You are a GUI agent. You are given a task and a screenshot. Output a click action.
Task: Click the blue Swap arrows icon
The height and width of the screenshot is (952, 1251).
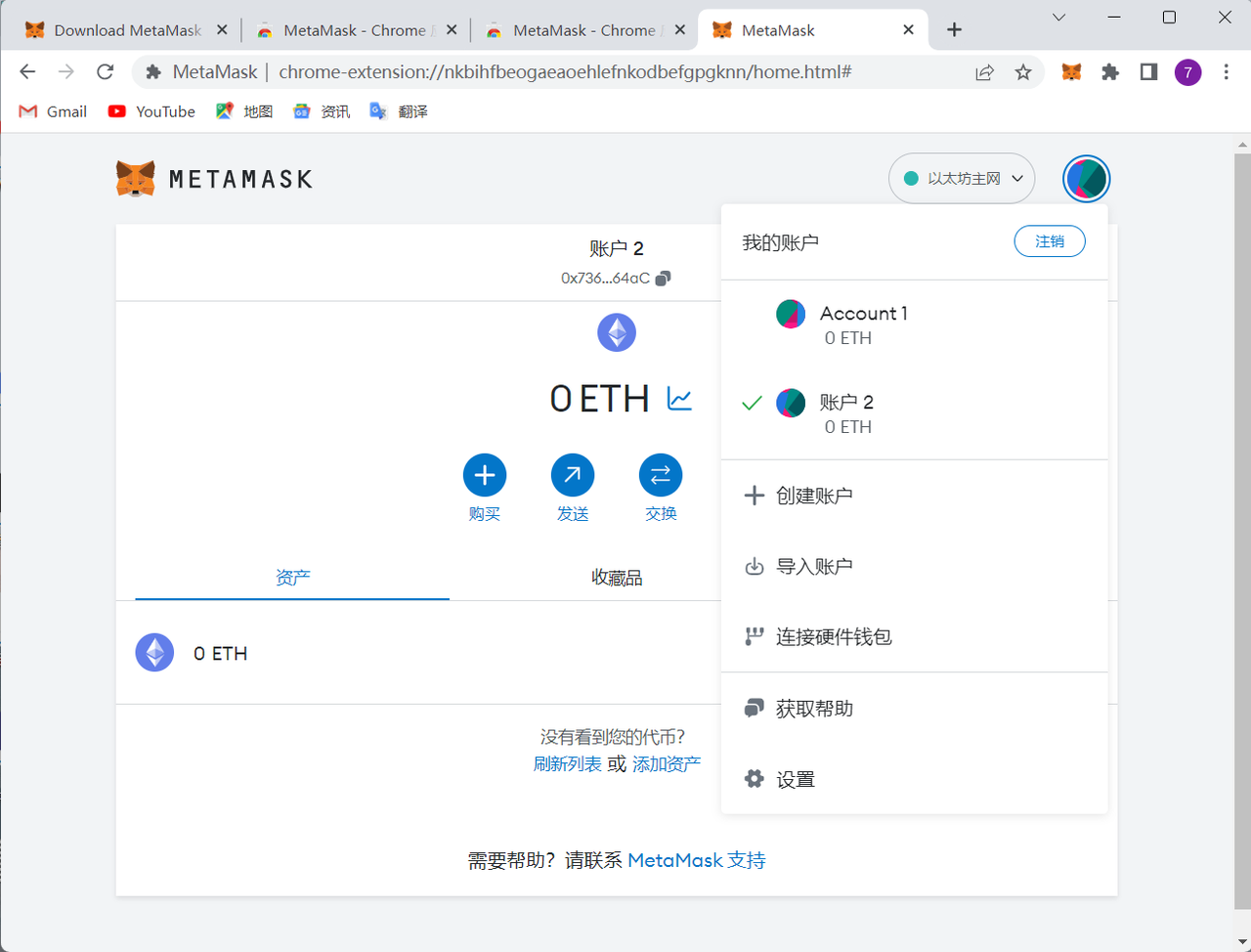(x=661, y=475)
